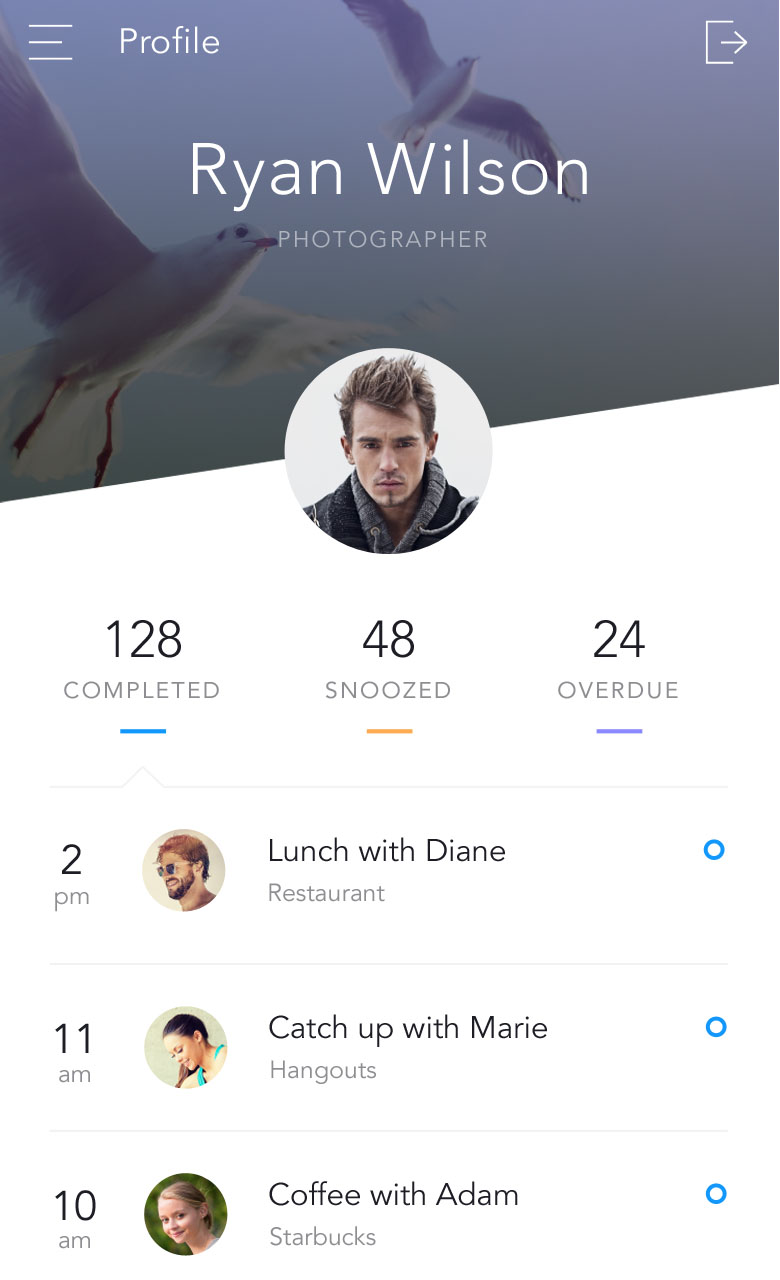780x1280 pixels.
Task: Tap woman avatar beside Catch up task
Action: [x=186, y=1047]
